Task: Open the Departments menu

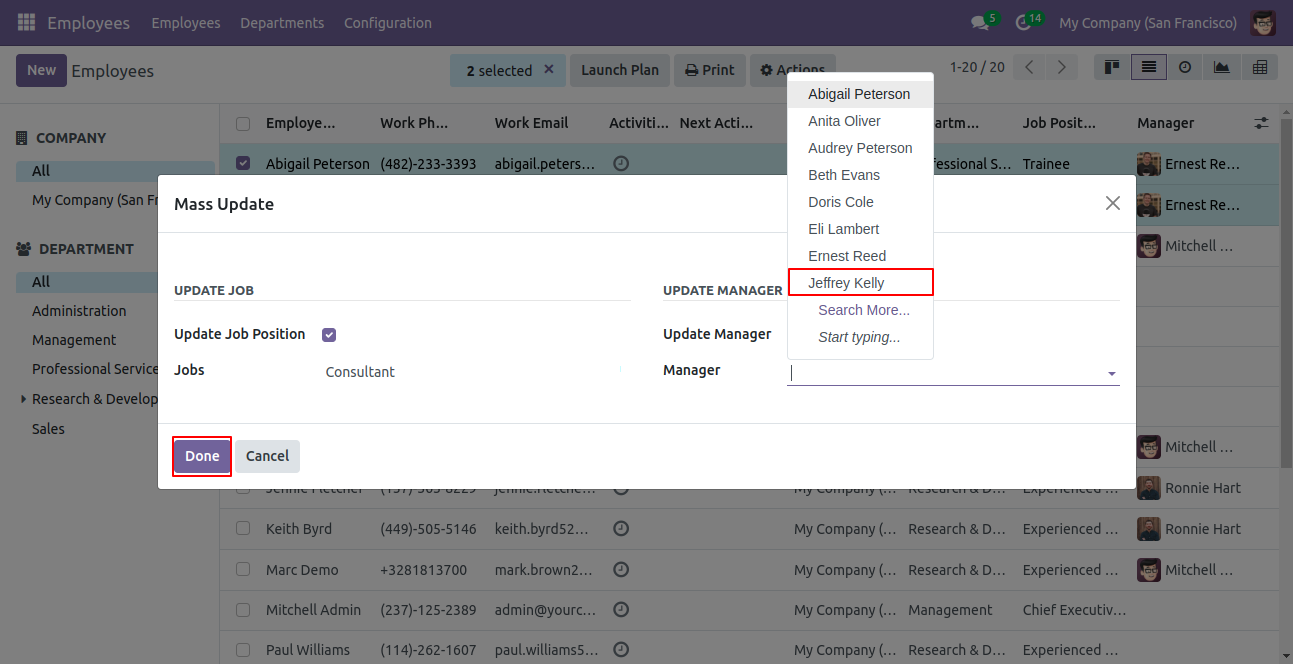Action: click(x=282, y=23)
